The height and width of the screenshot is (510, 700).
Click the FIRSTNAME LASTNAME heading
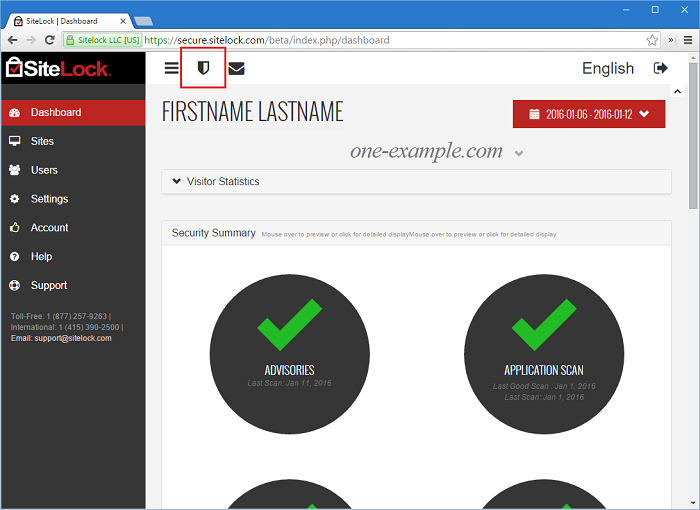[253, 112]
